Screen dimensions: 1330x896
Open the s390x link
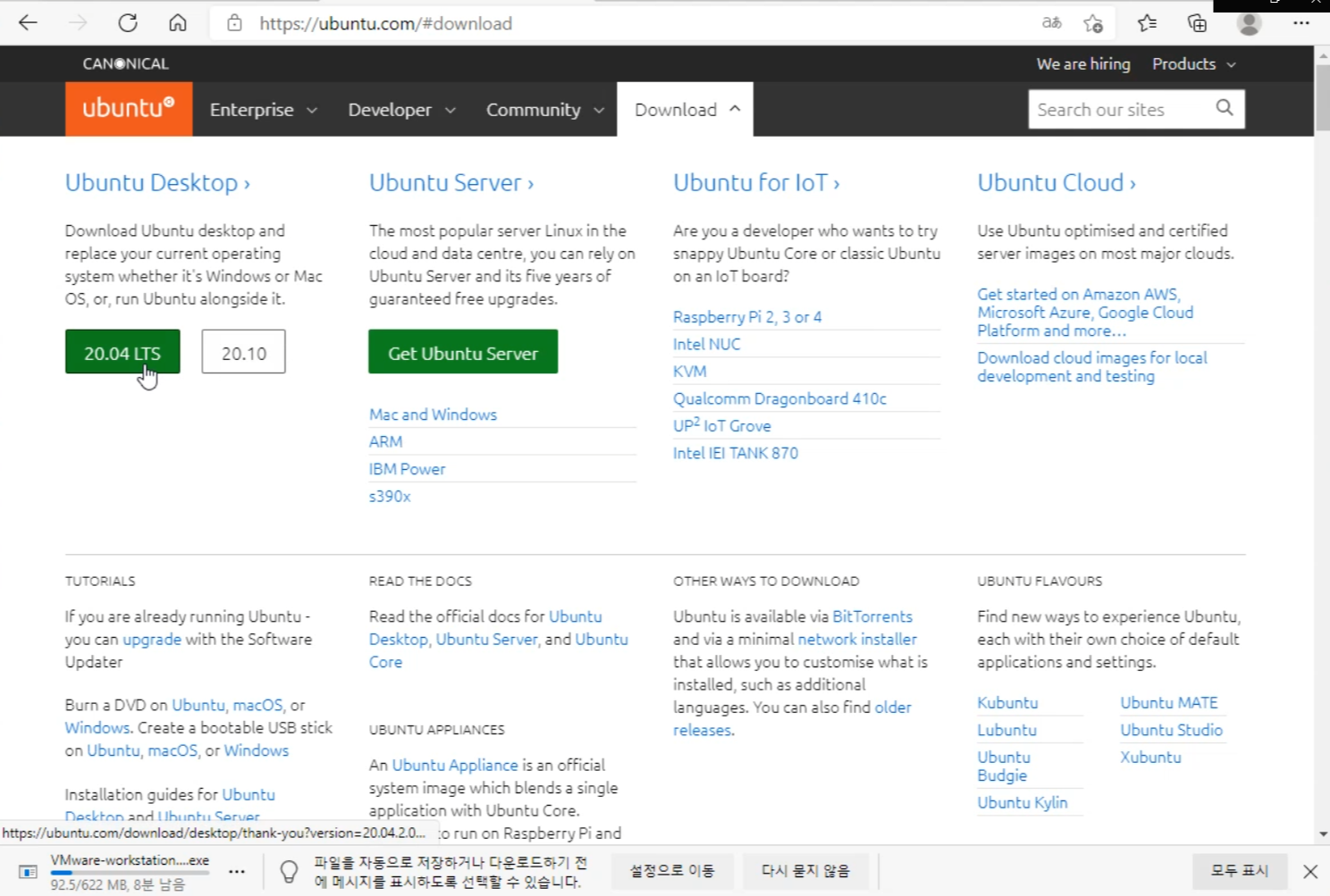[390, 496]
